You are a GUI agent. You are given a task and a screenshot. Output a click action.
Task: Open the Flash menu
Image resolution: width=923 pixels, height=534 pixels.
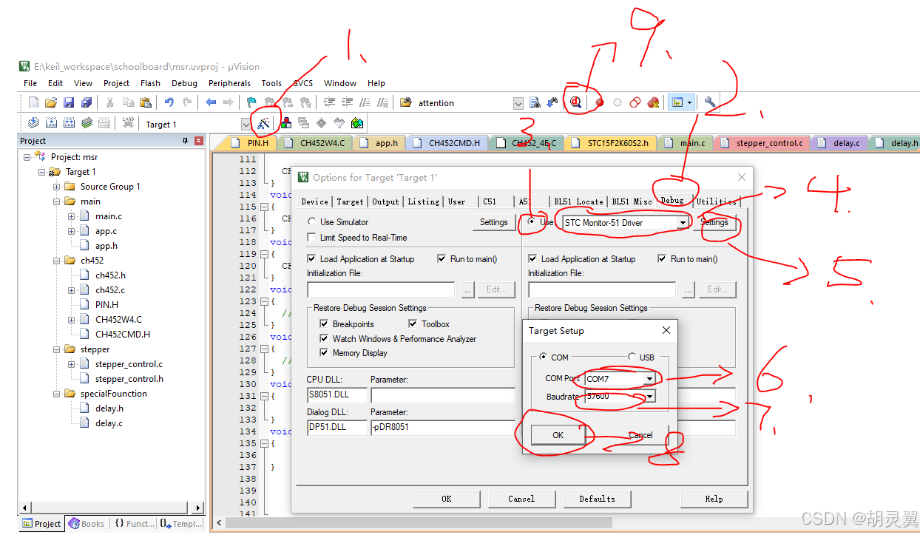click(150, 83)
